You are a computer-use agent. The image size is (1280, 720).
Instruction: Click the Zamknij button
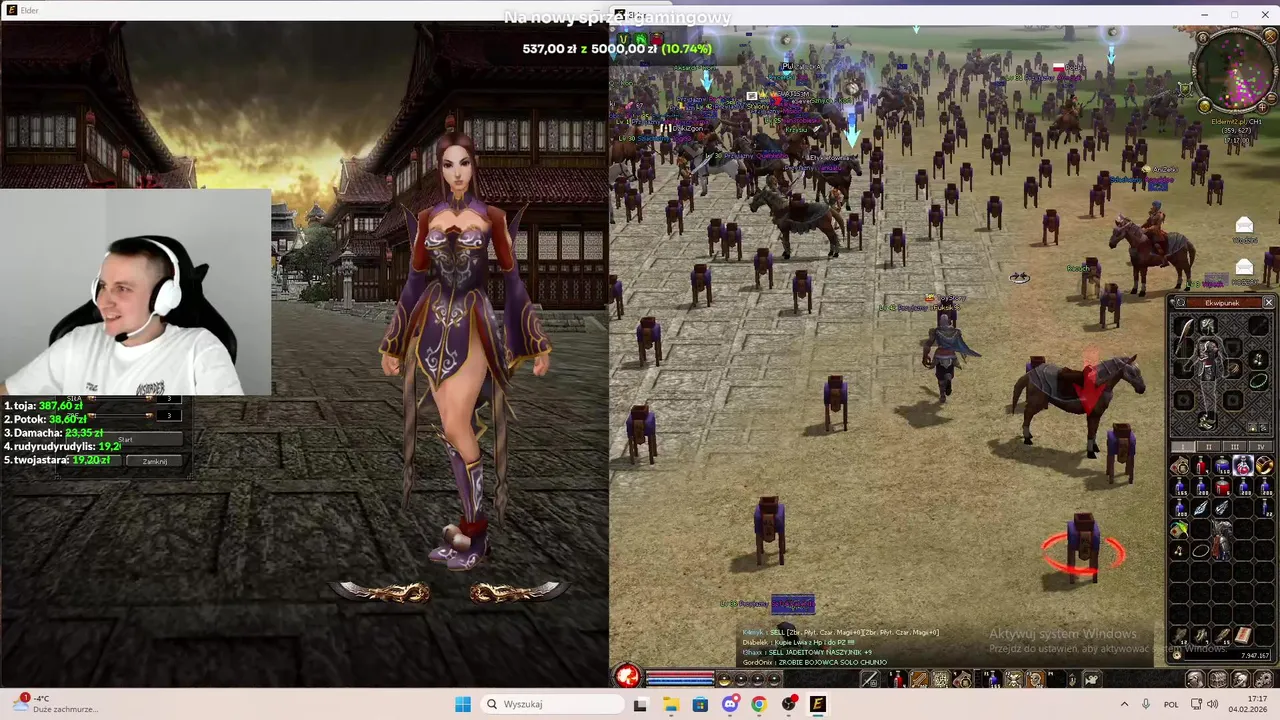155,461
